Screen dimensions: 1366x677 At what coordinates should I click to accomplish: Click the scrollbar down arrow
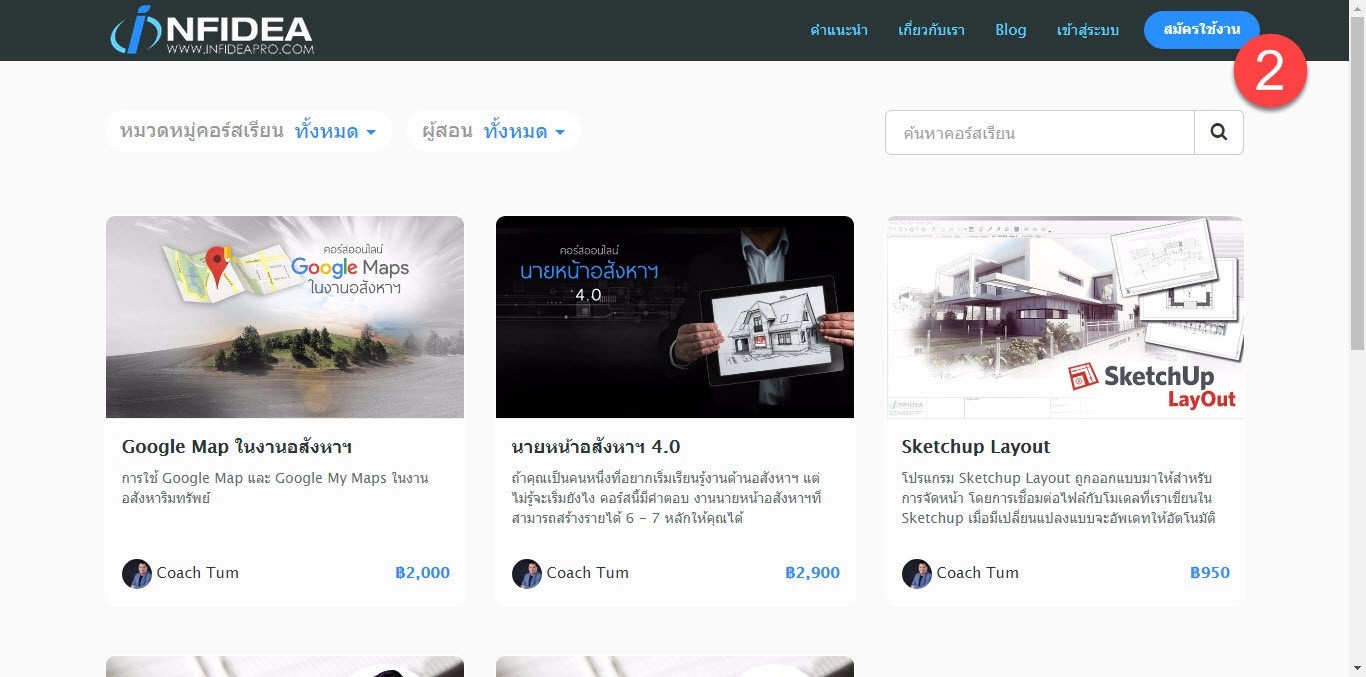point(1357,668)
